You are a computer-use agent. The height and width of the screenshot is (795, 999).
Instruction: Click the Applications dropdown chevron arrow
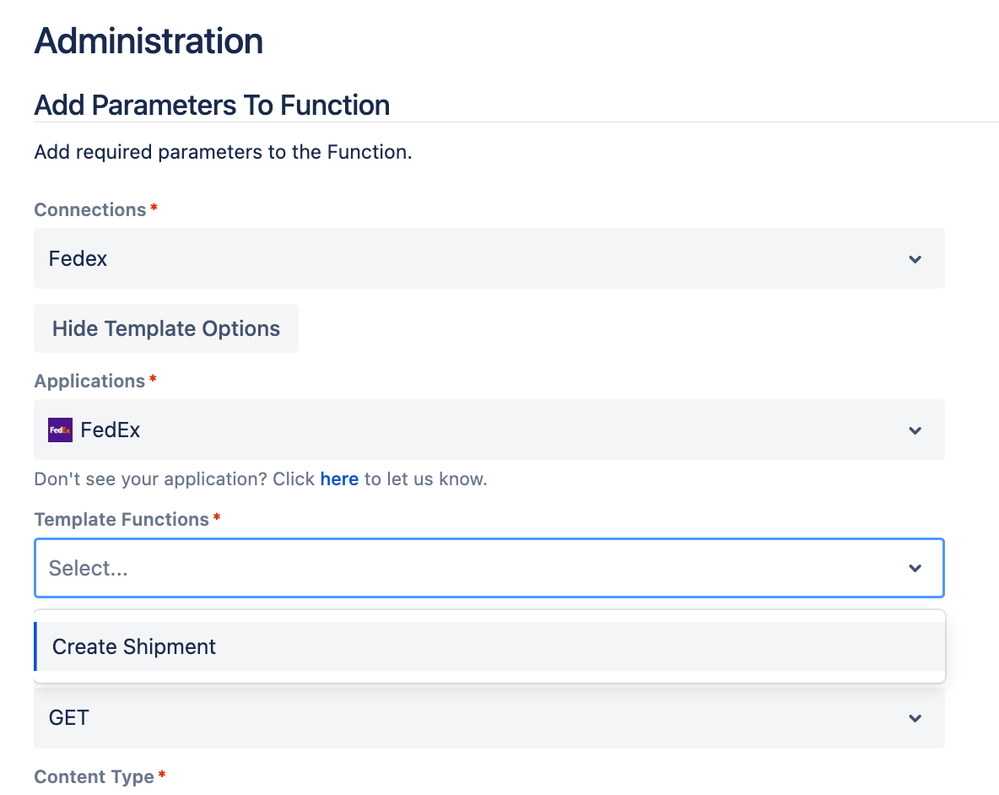click(915, 430)
